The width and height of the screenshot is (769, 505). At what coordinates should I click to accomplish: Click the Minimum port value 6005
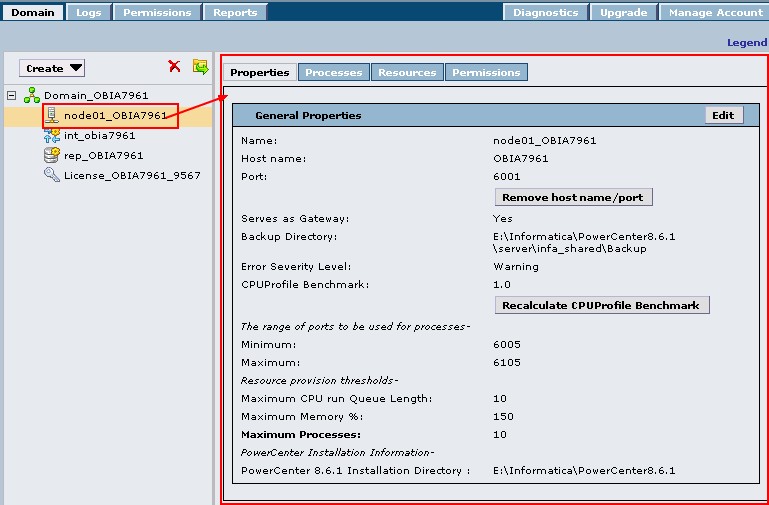(x=507, y=345)
